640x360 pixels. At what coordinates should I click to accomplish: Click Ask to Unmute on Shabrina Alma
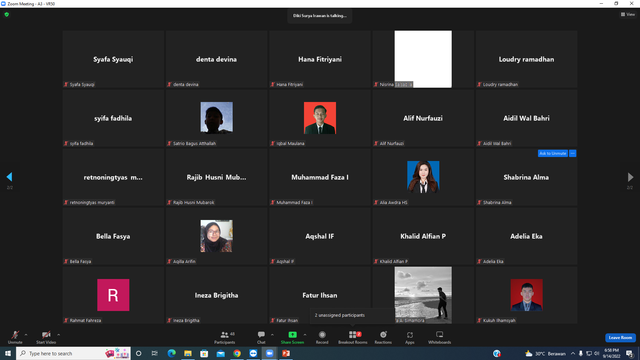[553, 153]
